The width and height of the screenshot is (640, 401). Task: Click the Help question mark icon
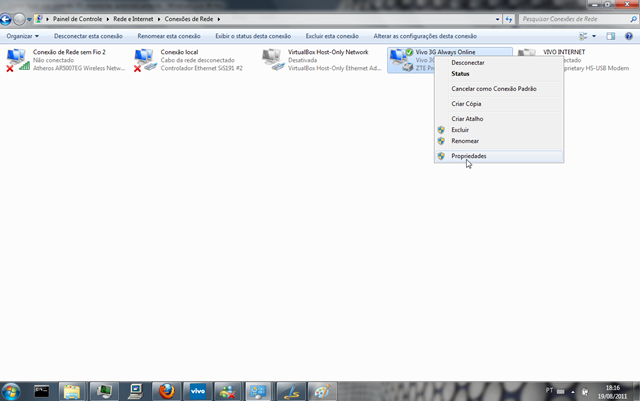pyautogui.click(x=629, y=36)
